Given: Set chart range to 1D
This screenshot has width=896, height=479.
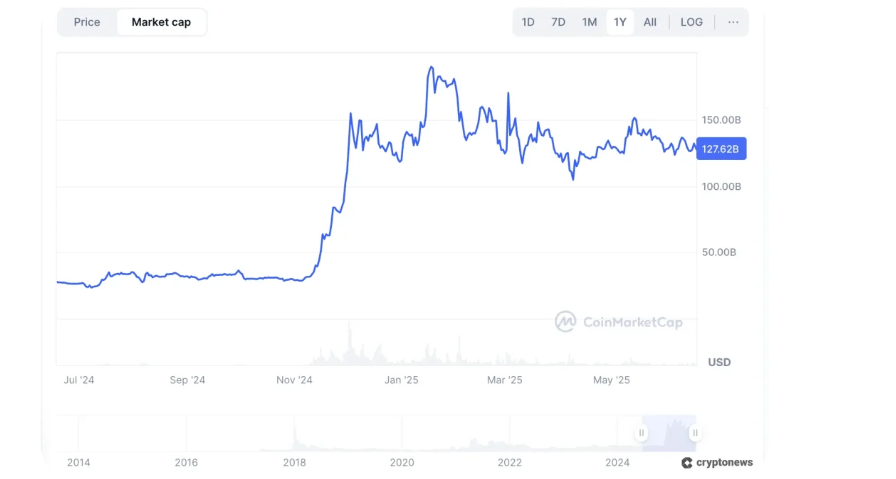Looking at the screenshot, I should pyautogui.click(x=528, y=22).
